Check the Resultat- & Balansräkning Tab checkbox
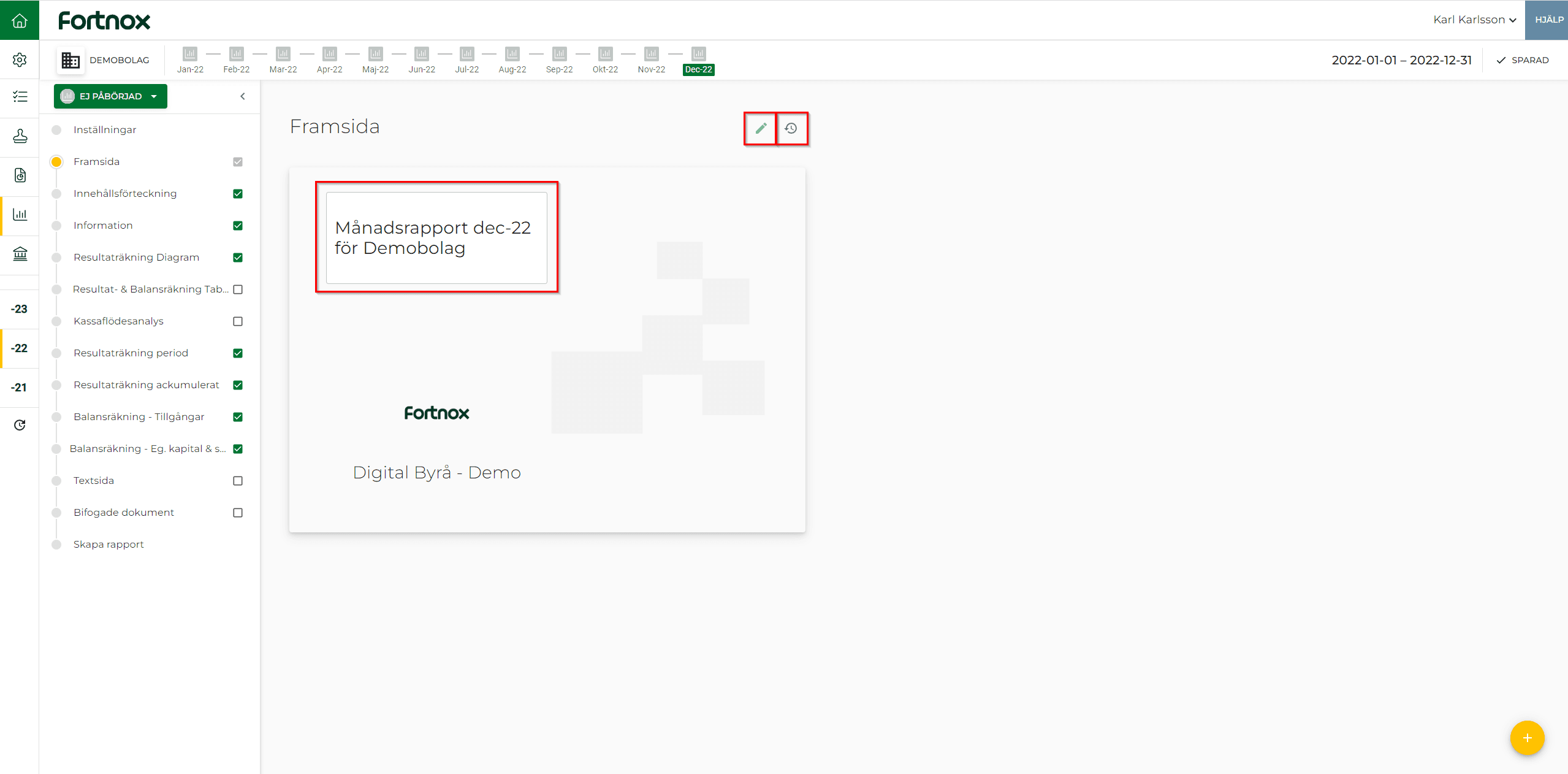Image resolution: width=1568 pixels, height=774 pixels. [238, 289]
